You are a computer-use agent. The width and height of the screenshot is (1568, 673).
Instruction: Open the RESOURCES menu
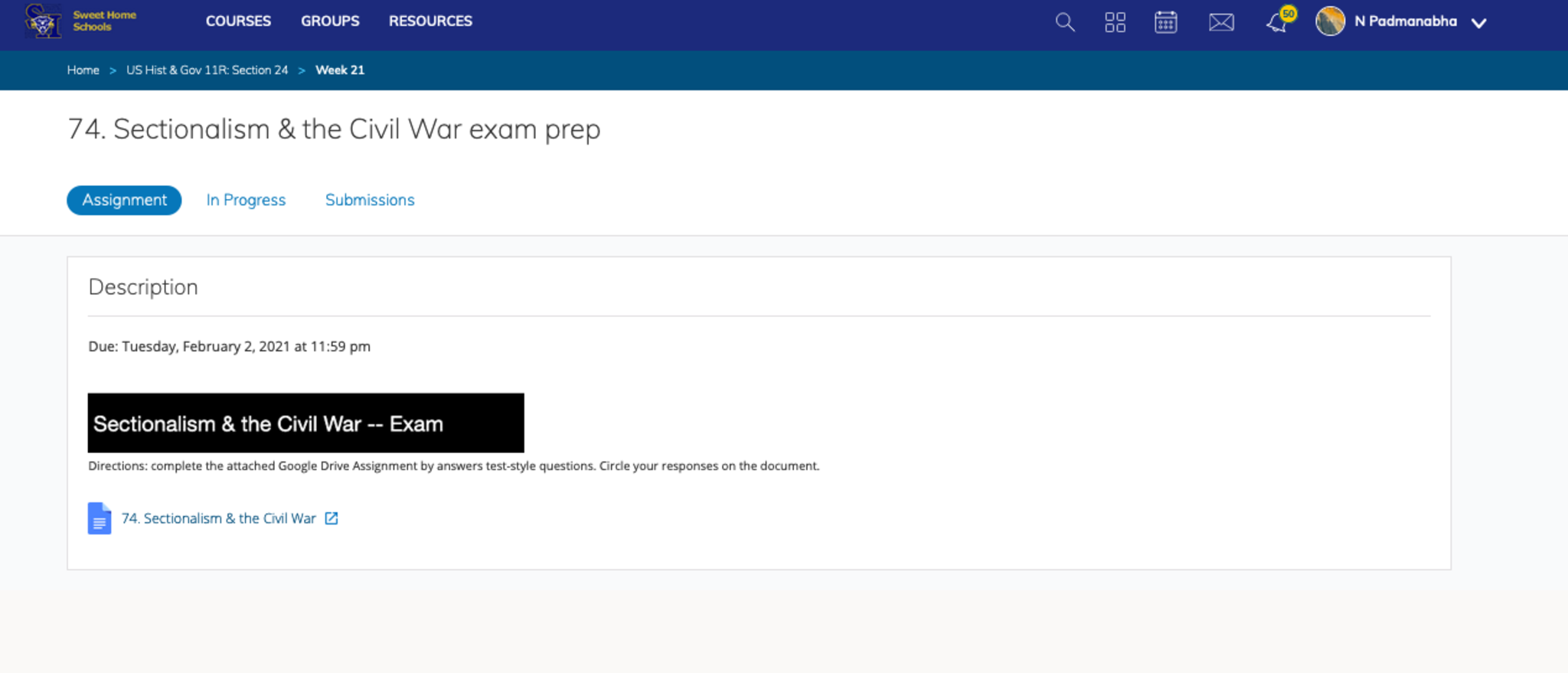click(430, 21)
